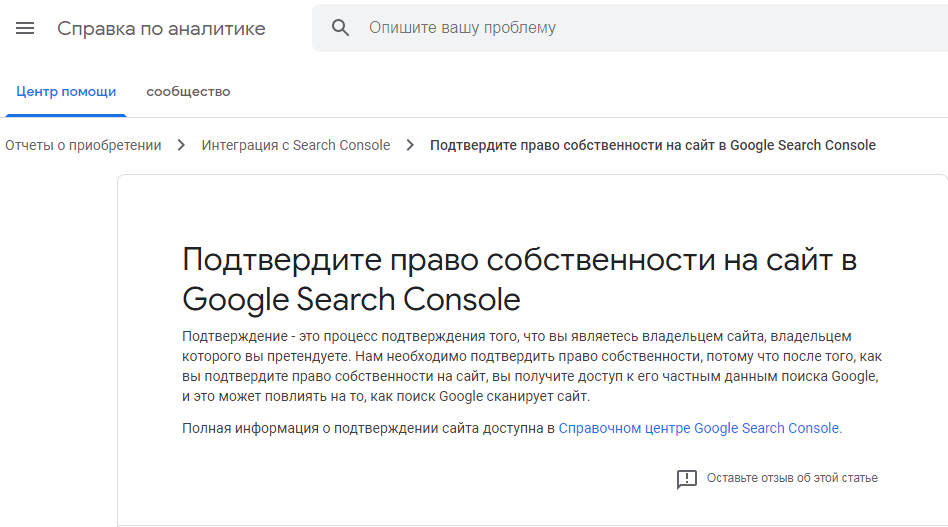Open the hamburger main menu
The height and width of the screenshot is (527, 948).
click(x=25, y=28)
